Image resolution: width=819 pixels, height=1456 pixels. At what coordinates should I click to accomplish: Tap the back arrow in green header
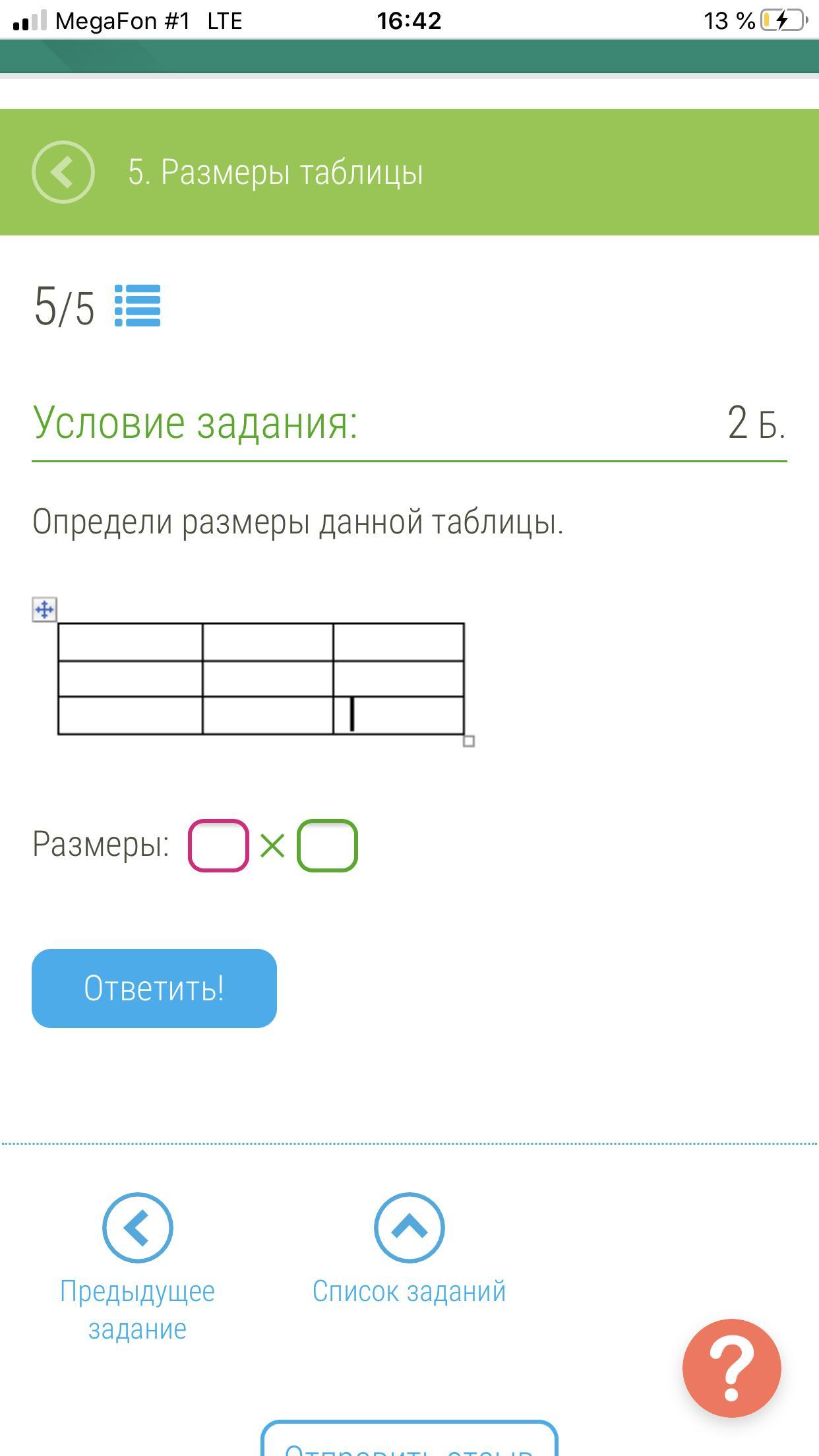(63, 172)
